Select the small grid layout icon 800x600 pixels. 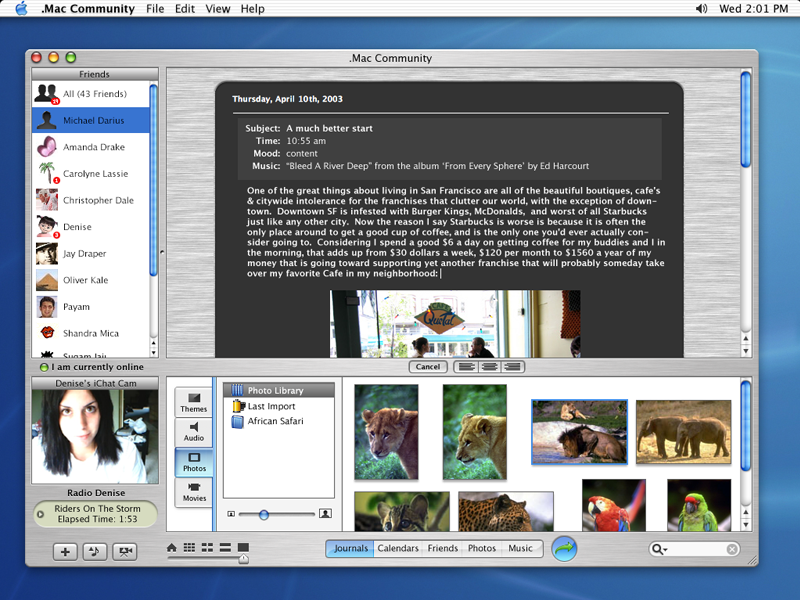pyautogui.click(x=189, y=547)
